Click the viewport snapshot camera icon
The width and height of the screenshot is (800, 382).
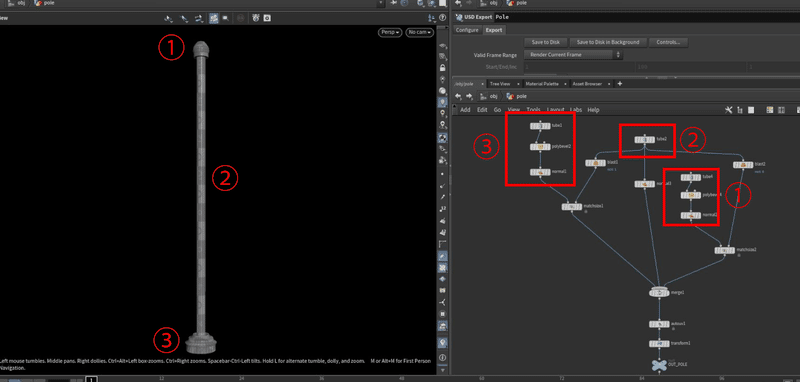[x=266, y=18]
